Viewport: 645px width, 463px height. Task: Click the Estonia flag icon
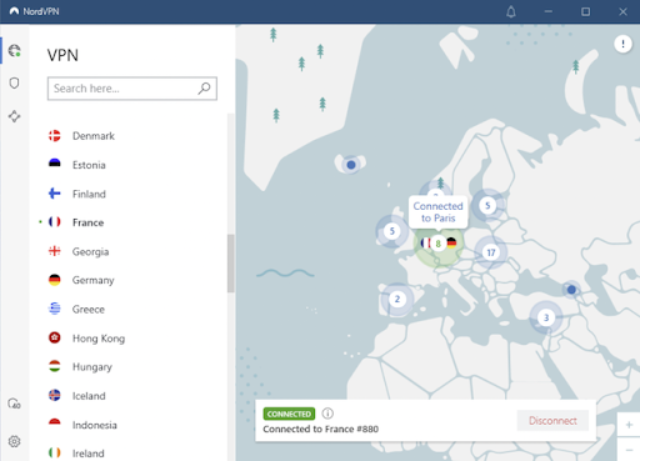(x=54, y=164)
